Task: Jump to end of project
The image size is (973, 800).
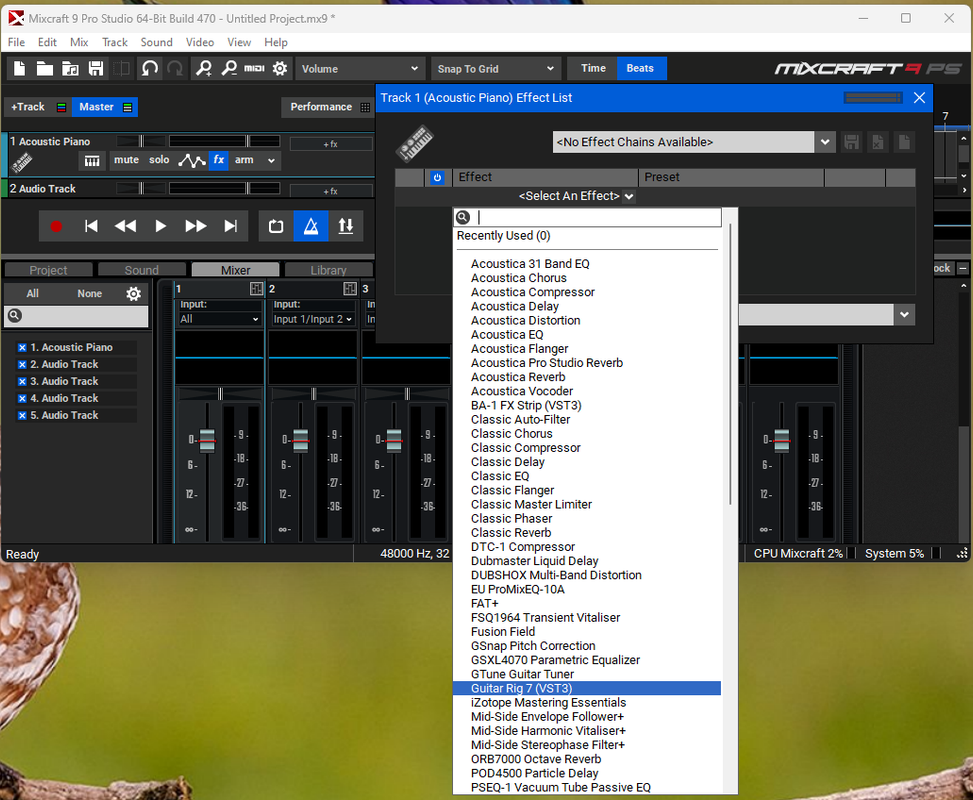Action: click(x=230, y=226)
